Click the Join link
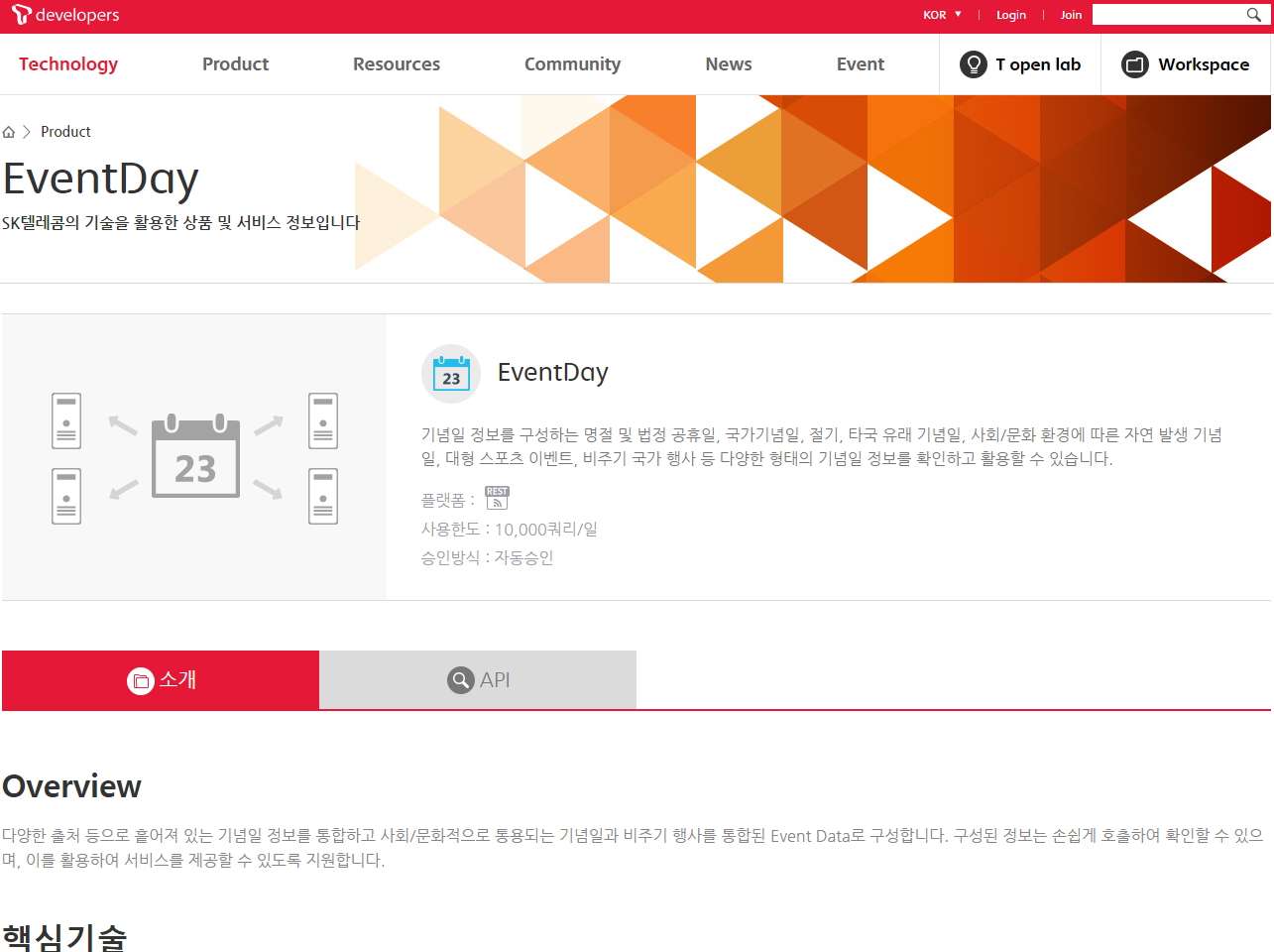Screen dimensions: 1274x952 click(1071, 15)
